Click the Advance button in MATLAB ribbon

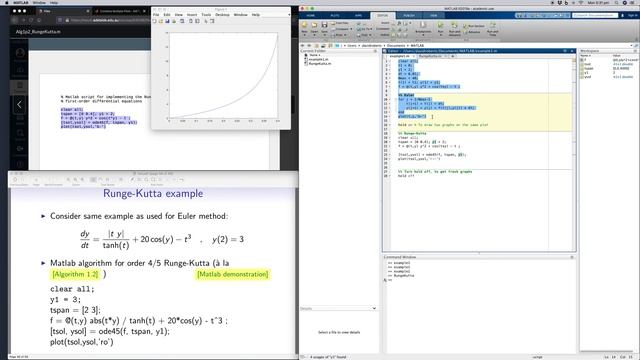coord(472,32)
